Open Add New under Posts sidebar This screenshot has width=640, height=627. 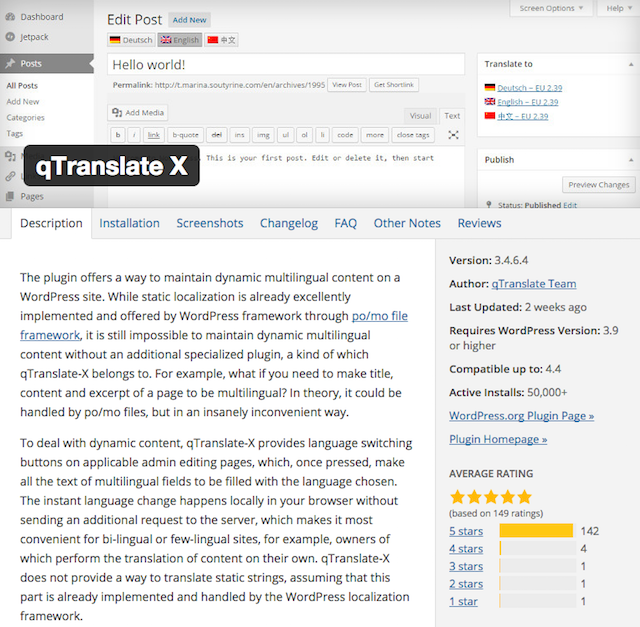pos(23,102)
